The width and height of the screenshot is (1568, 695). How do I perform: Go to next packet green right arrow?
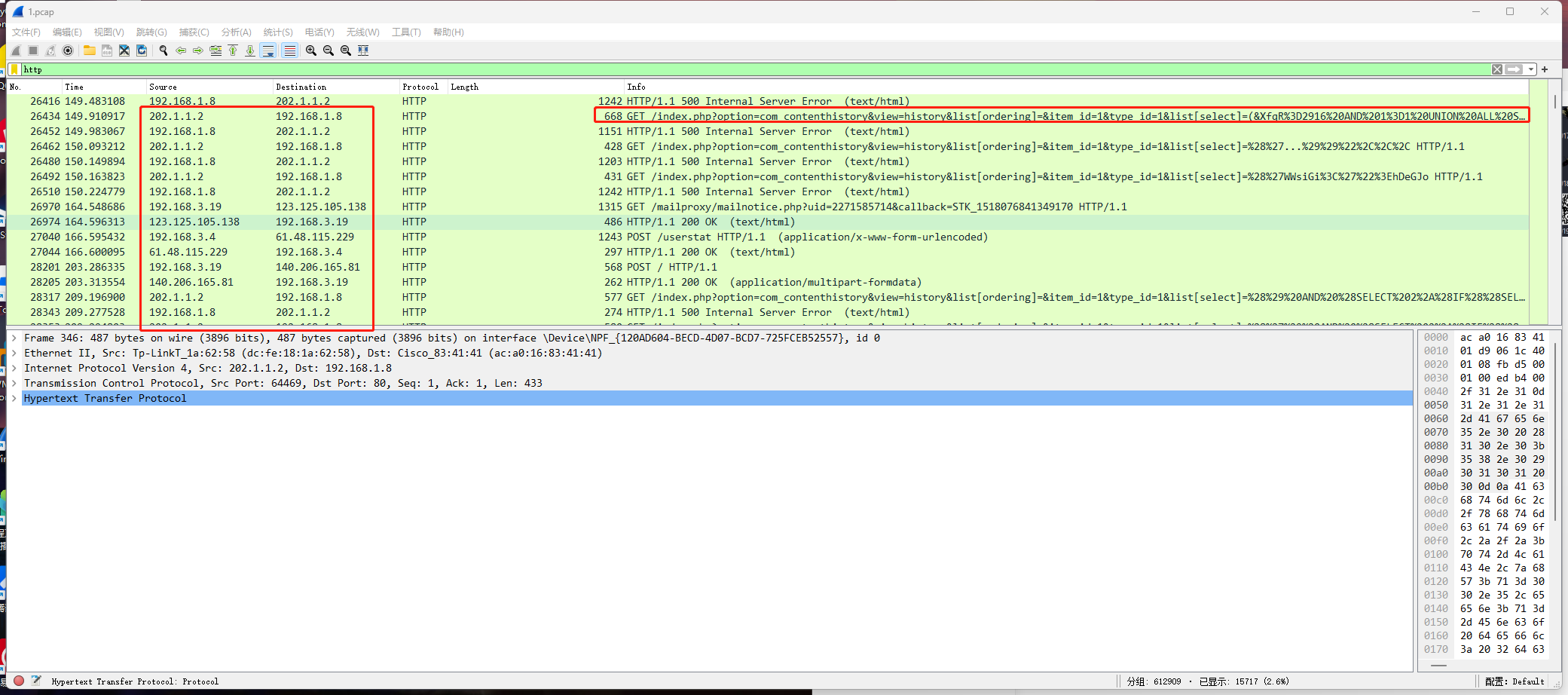coord(198,51)
